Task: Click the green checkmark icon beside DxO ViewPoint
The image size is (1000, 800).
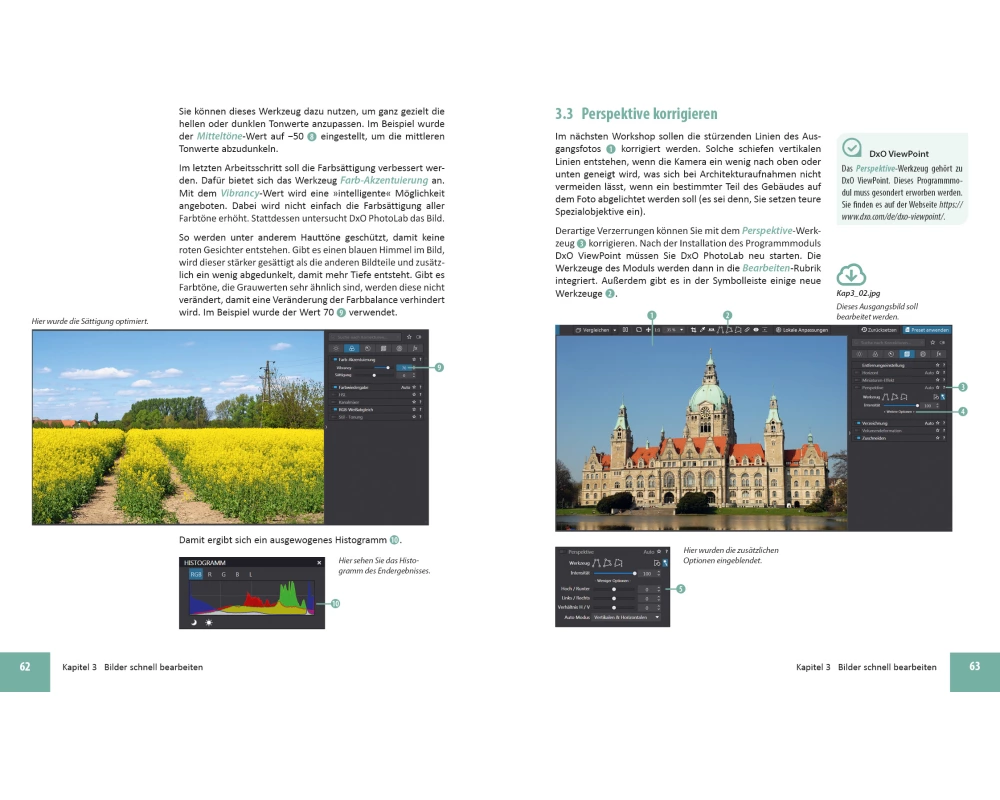Action: point(852,148)
